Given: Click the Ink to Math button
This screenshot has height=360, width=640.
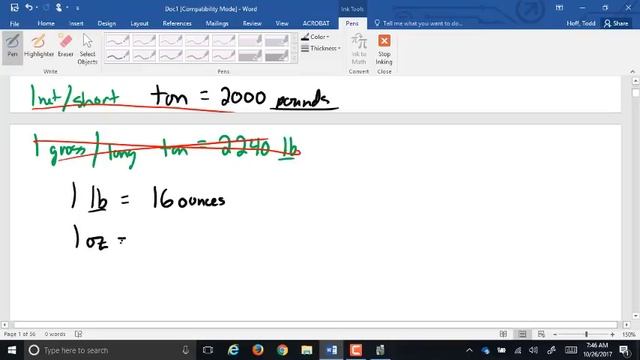Looking at the screenshot, I should click(x=359, y=49).
